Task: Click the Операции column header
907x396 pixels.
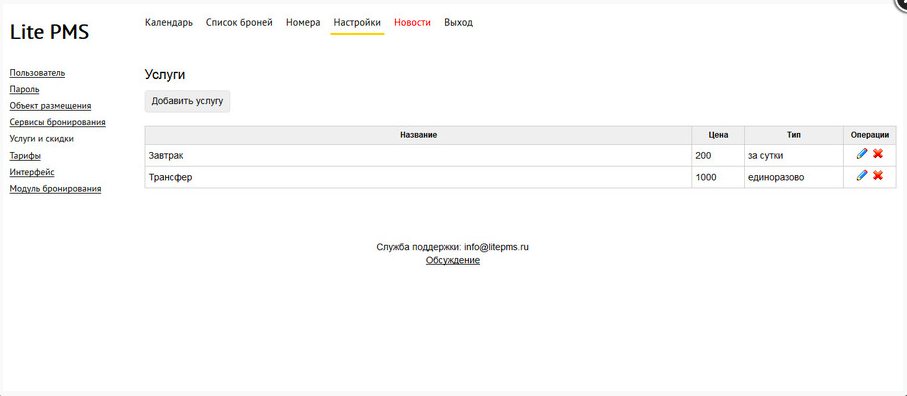Action: click(869, 135)
